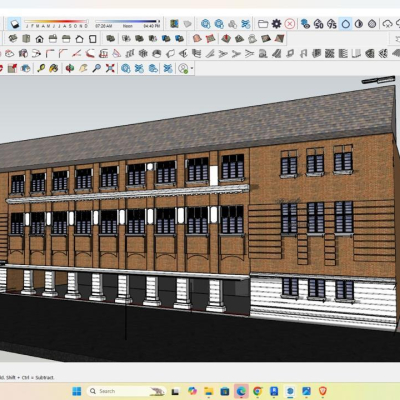Screen dimensions: 400x400
Task: Click the Subtract solid tool
Action: [x=153, y=39]
